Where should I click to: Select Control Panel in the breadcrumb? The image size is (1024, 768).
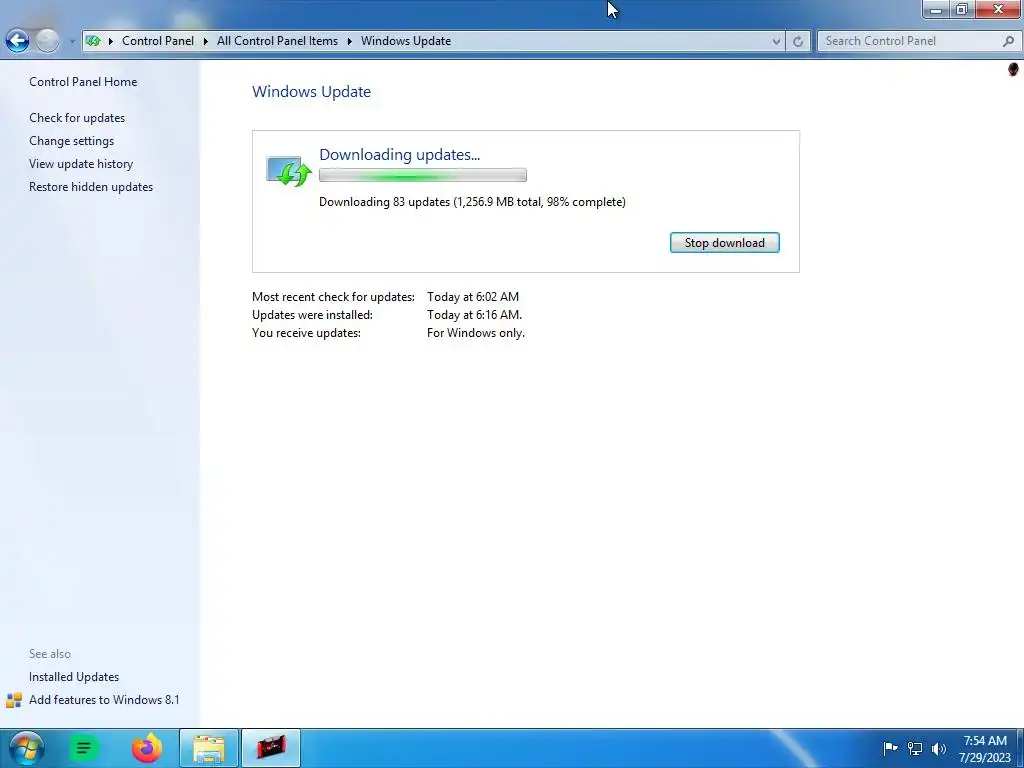[157, 40]
